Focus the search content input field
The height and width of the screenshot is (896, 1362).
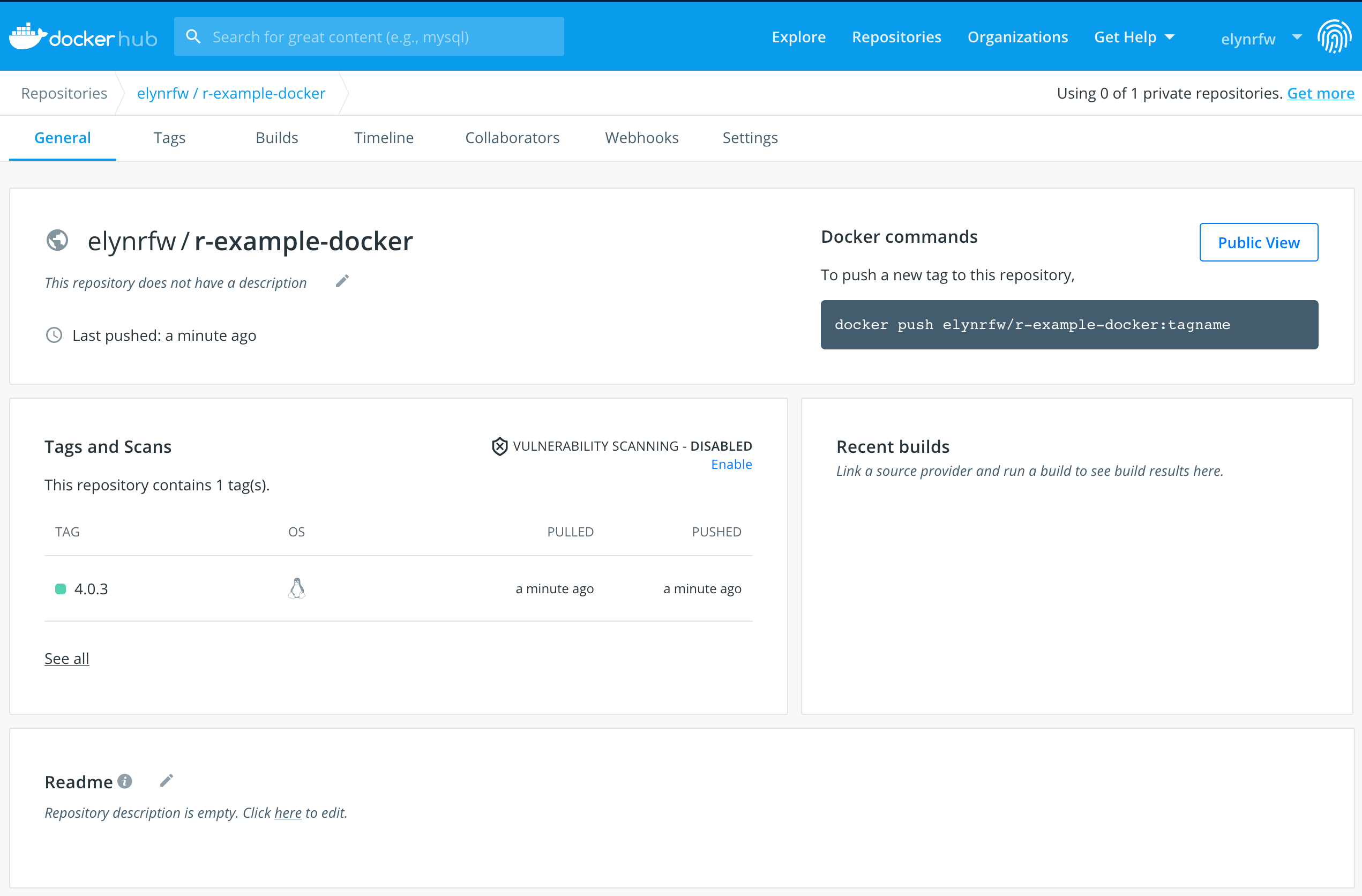369,36
